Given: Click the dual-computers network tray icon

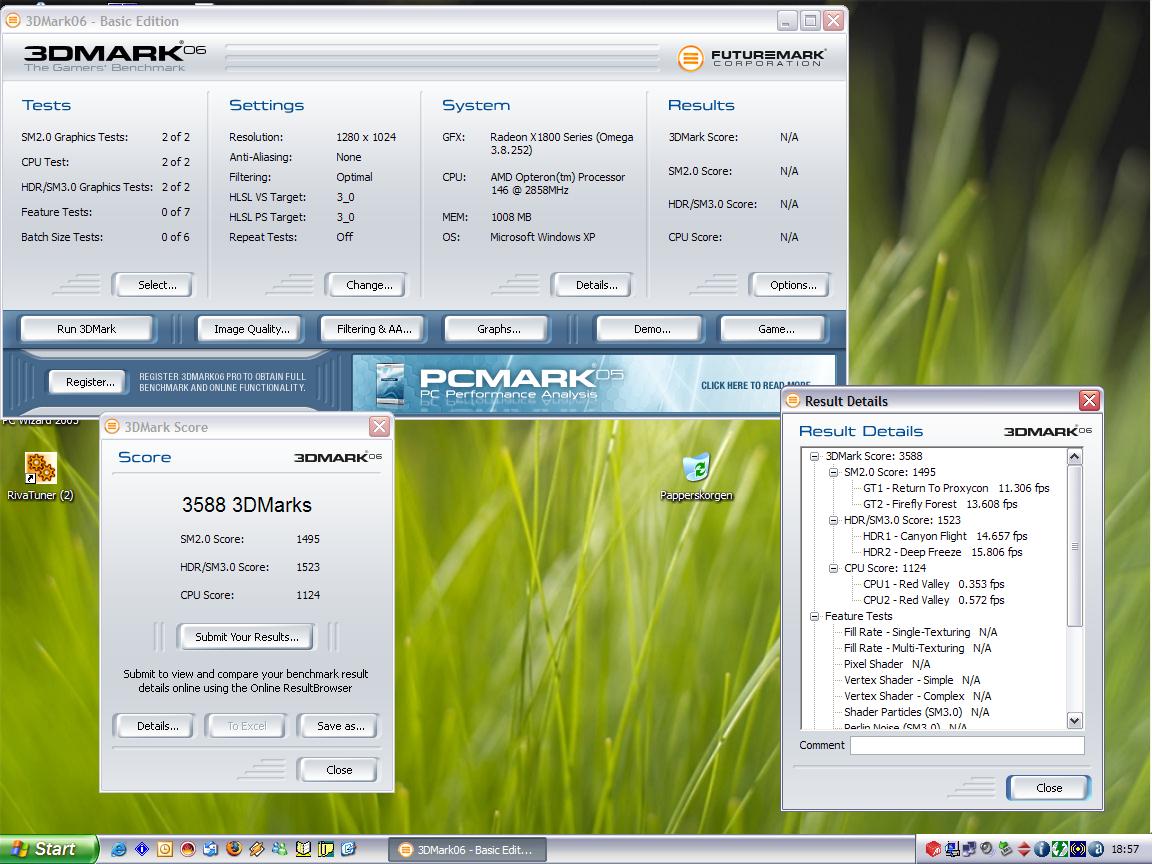Looking at the screenshot, I should click(x=969, y=849).
